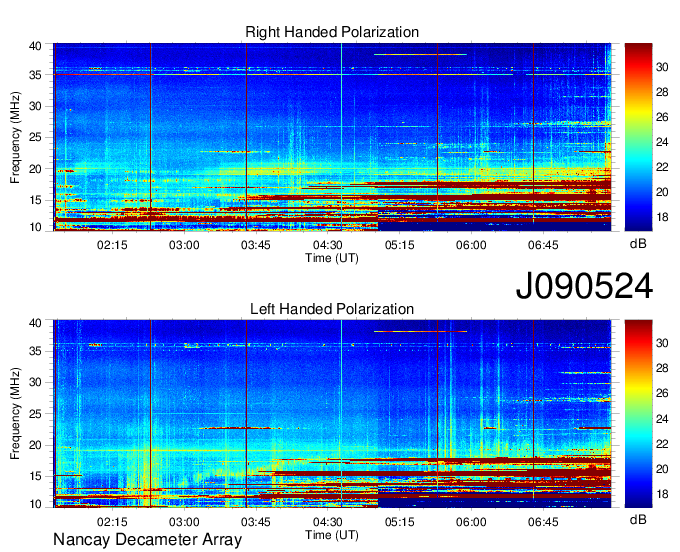
Task: Click 30 dB value on top color bar
Action: [x=662, y=67]
